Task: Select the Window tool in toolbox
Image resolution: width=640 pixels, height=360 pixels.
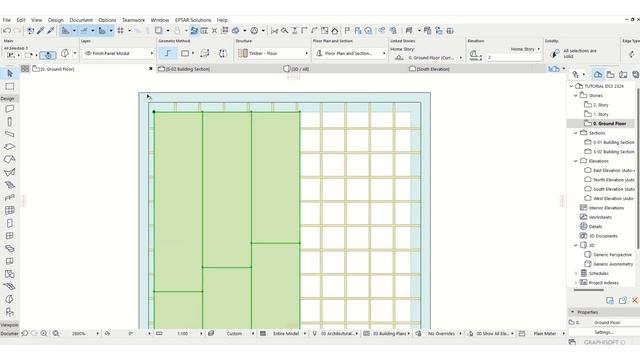Action: click(x=10, y=236)
